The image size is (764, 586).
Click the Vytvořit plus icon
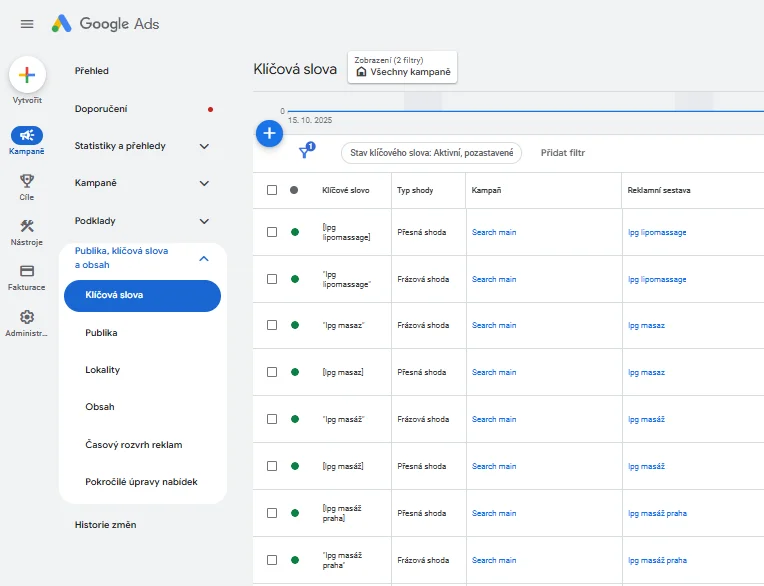(x=27, y=75)
